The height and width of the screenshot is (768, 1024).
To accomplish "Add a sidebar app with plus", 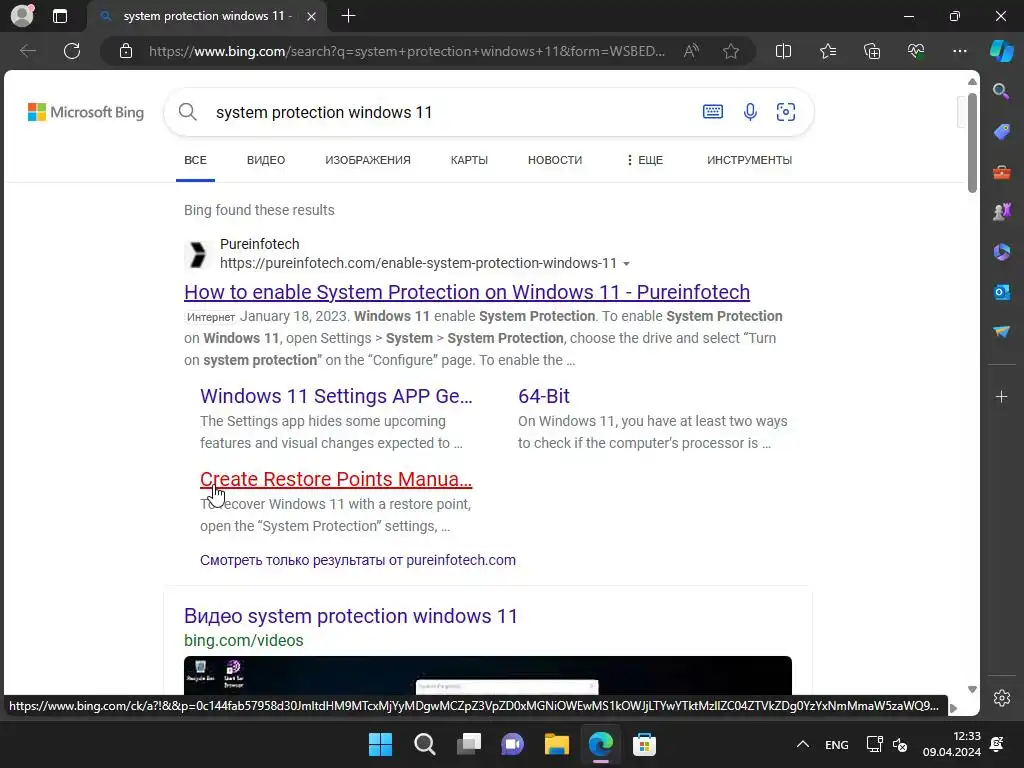I will (x=1001, y=396).
